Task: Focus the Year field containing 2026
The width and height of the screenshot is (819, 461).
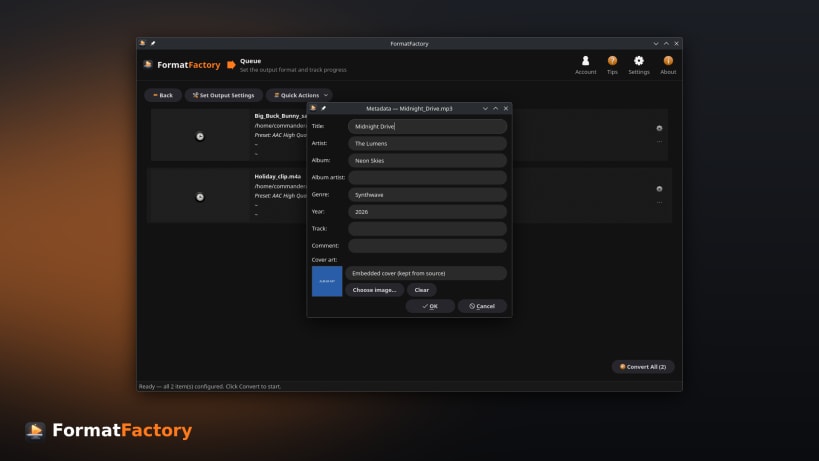Action: (427, 211)
